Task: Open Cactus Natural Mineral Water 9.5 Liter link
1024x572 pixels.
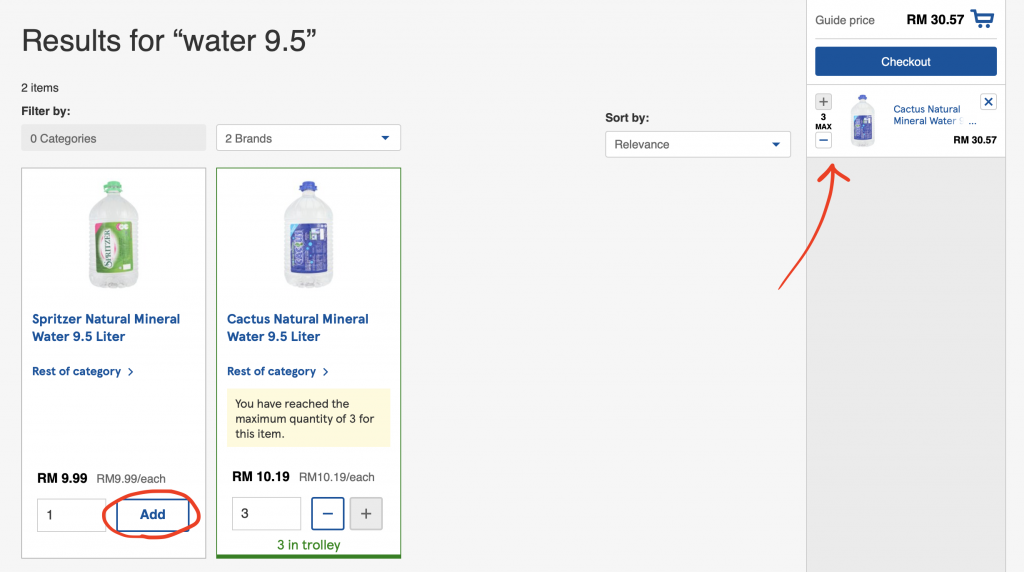Action: (x=298, y=328)
